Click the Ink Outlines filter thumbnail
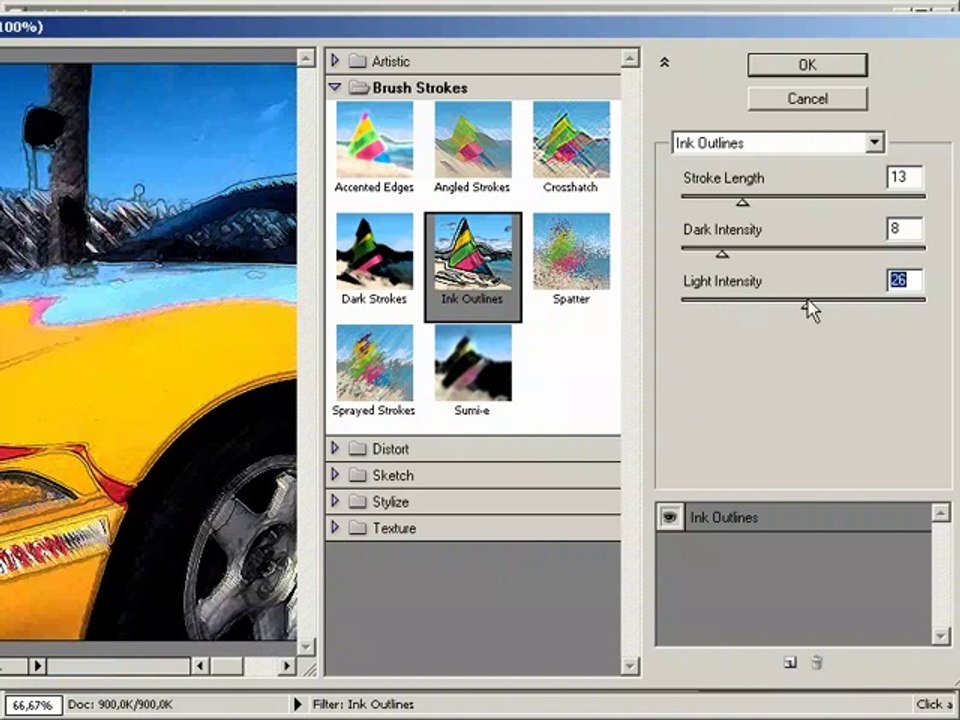Viewport: 960px width, 720px height. [473, 252]
